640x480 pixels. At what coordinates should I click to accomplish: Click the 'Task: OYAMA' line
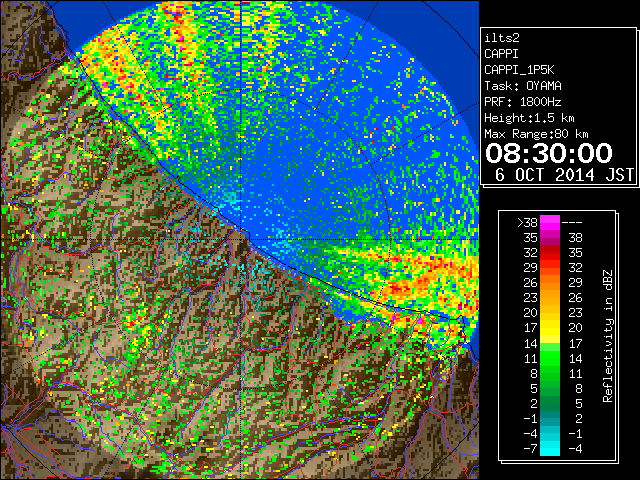[523, 86]
